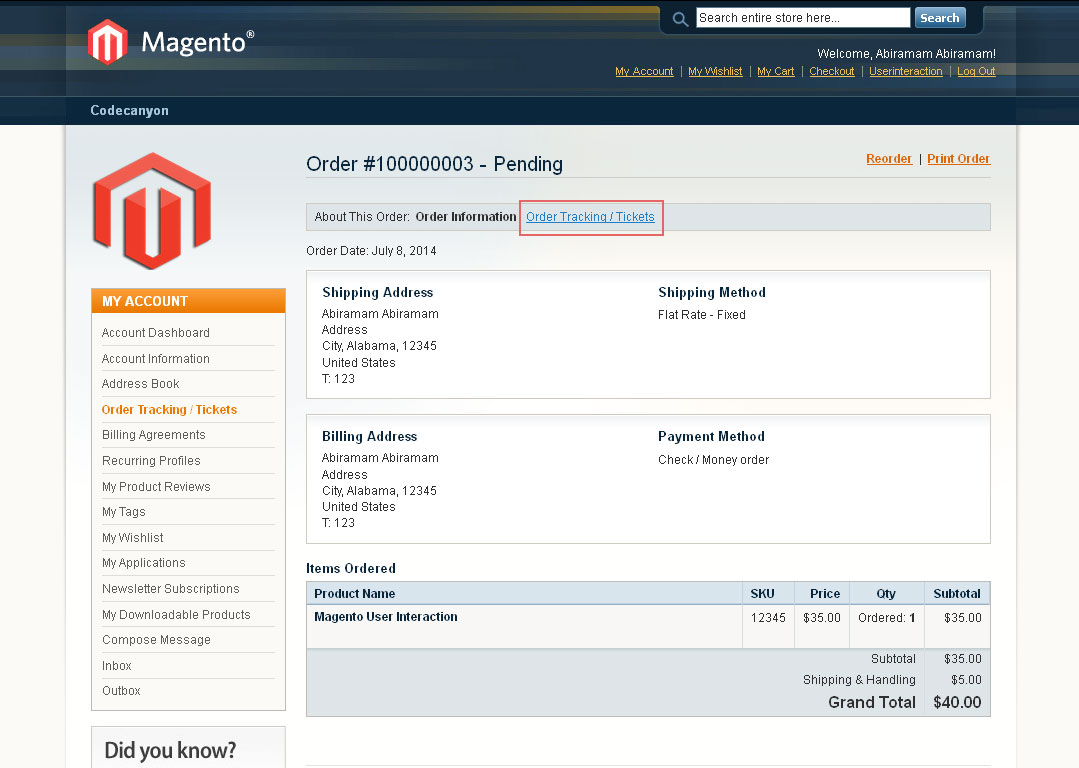Screen dimensions: 1079x768
Task: Click the 'Billing Address' heading
Action: [370, 436]
